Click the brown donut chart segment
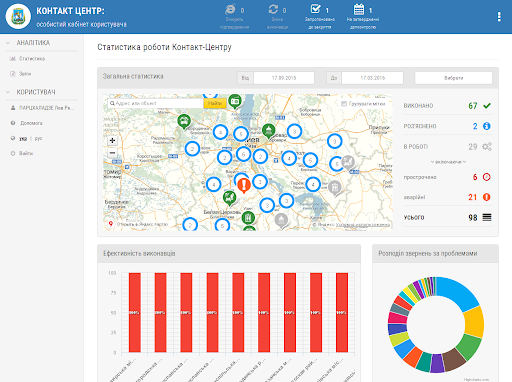Image resolution: width=512 pixels, height=382 pixels. (x=454, y=360)
